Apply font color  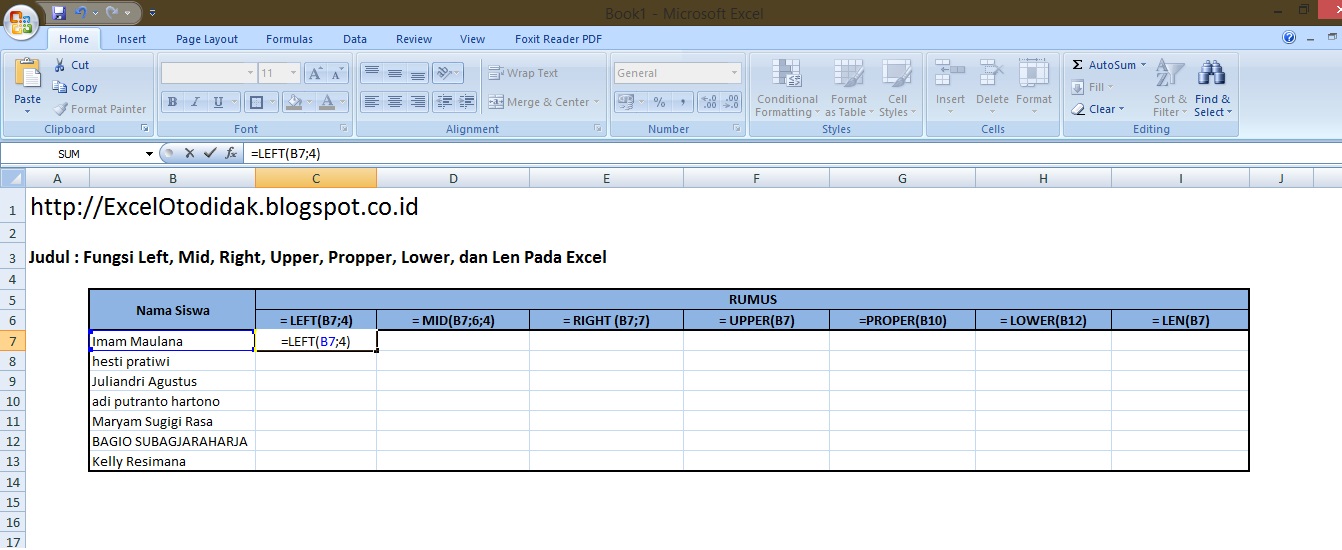[x=326, y=102]
